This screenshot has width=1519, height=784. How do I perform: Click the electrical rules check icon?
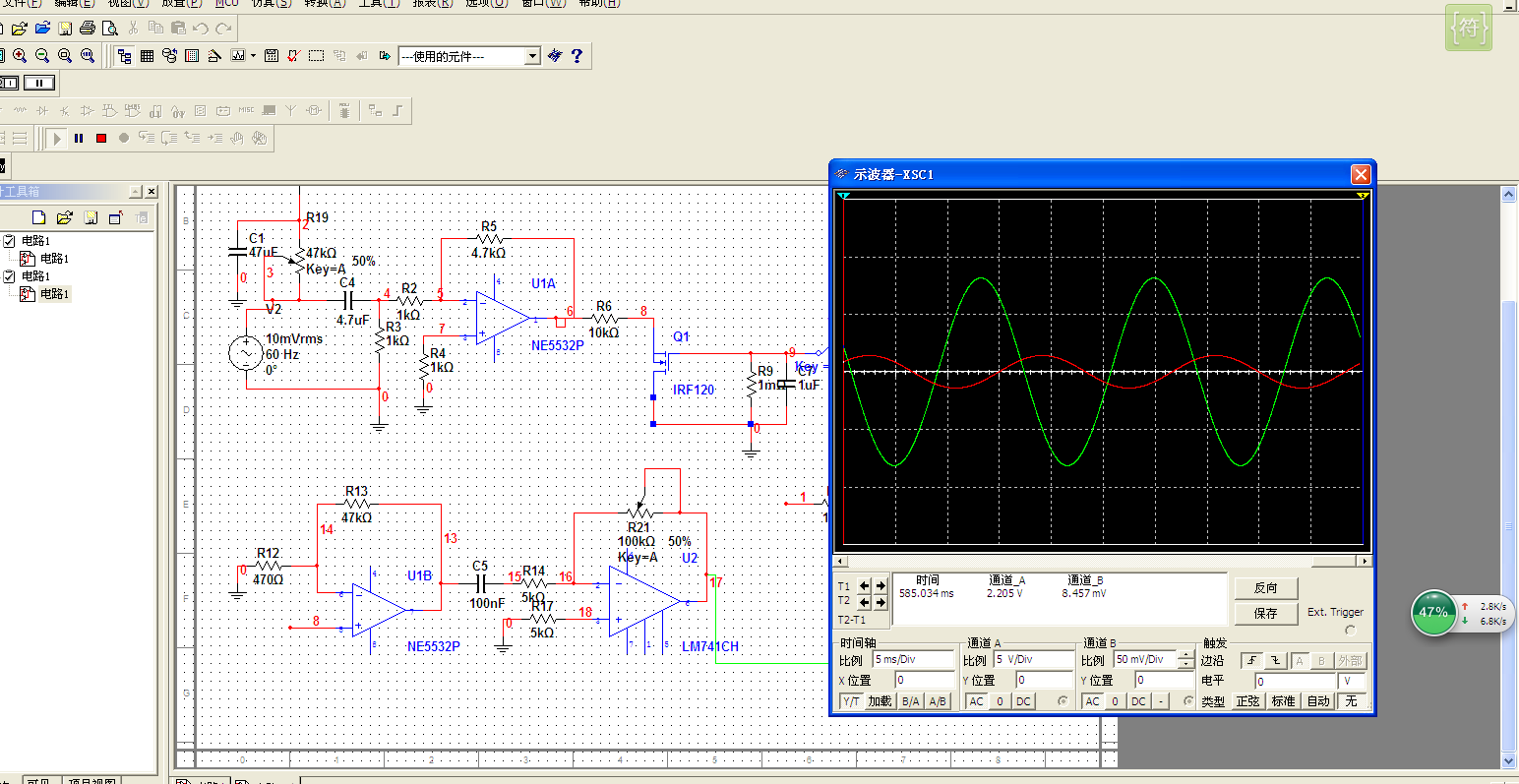tap(293, 56)
